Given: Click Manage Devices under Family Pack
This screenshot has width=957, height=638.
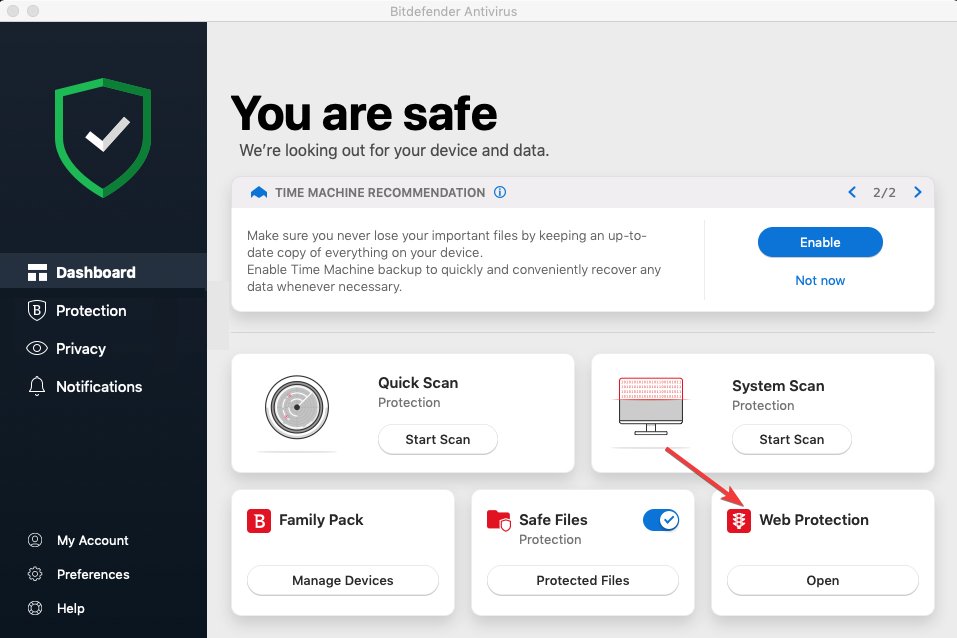Looking at the screenshot, I should point(342,580).
